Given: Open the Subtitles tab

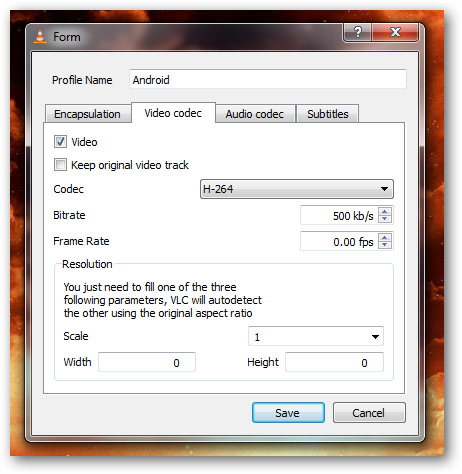Looking at the screenshot, I should [328, 114].
